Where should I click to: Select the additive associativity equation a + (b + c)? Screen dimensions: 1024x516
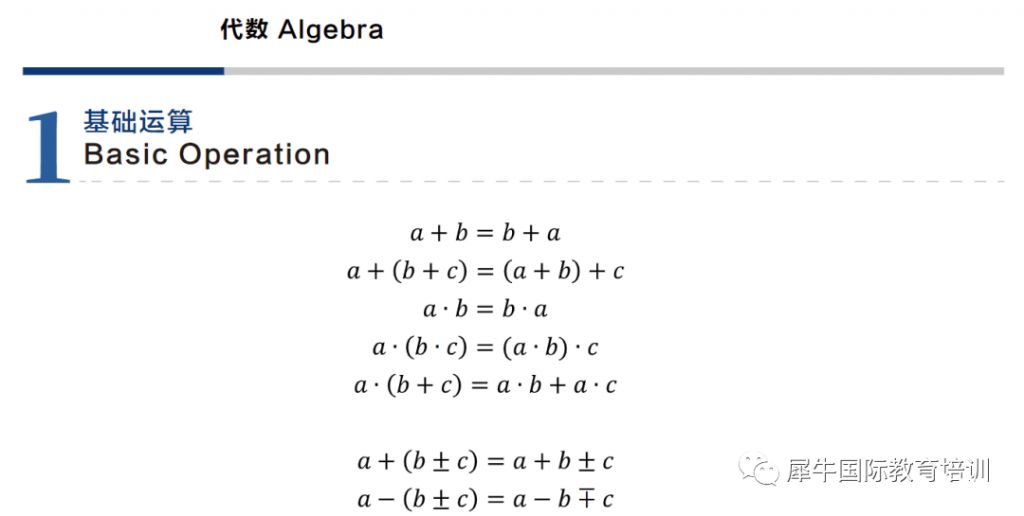tap(485, 271)
